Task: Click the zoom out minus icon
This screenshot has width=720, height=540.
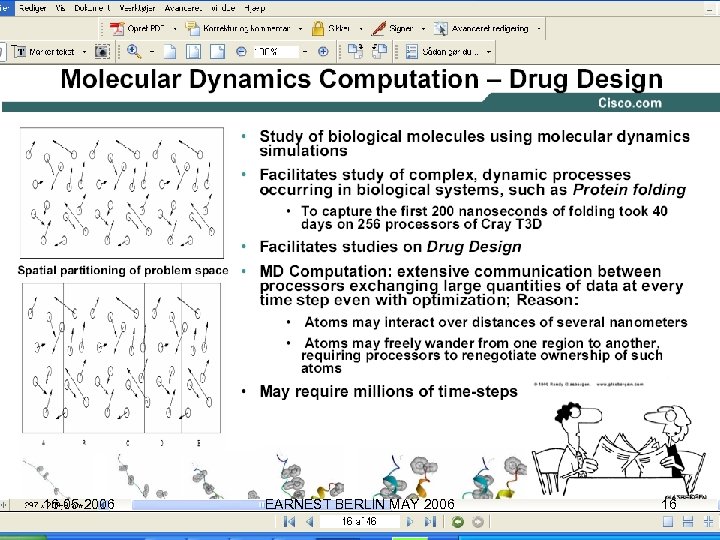Action: 241,52
